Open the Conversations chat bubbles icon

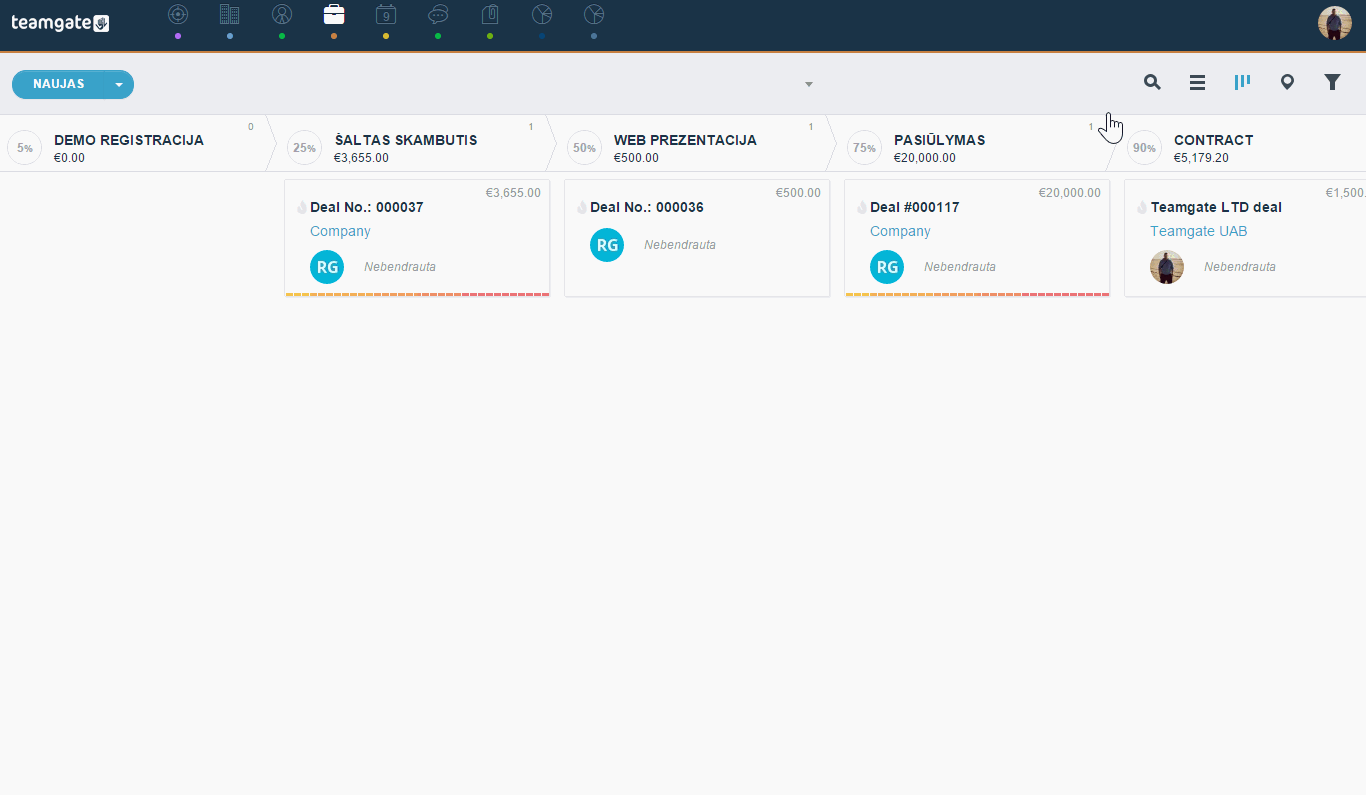tap(438, 14)
